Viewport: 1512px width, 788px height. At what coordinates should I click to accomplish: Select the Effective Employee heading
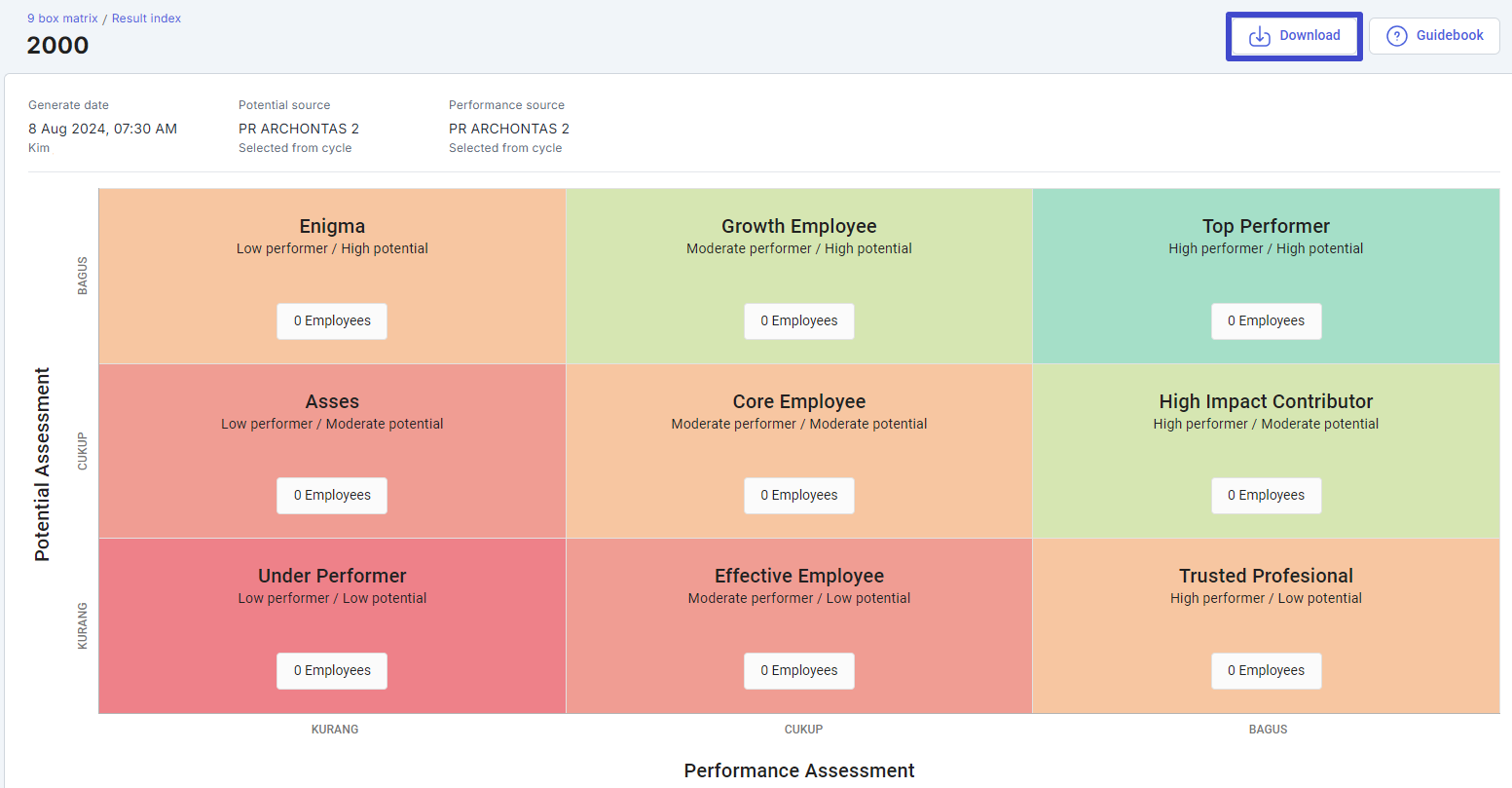pyautogui.click(x=799, y=576)
